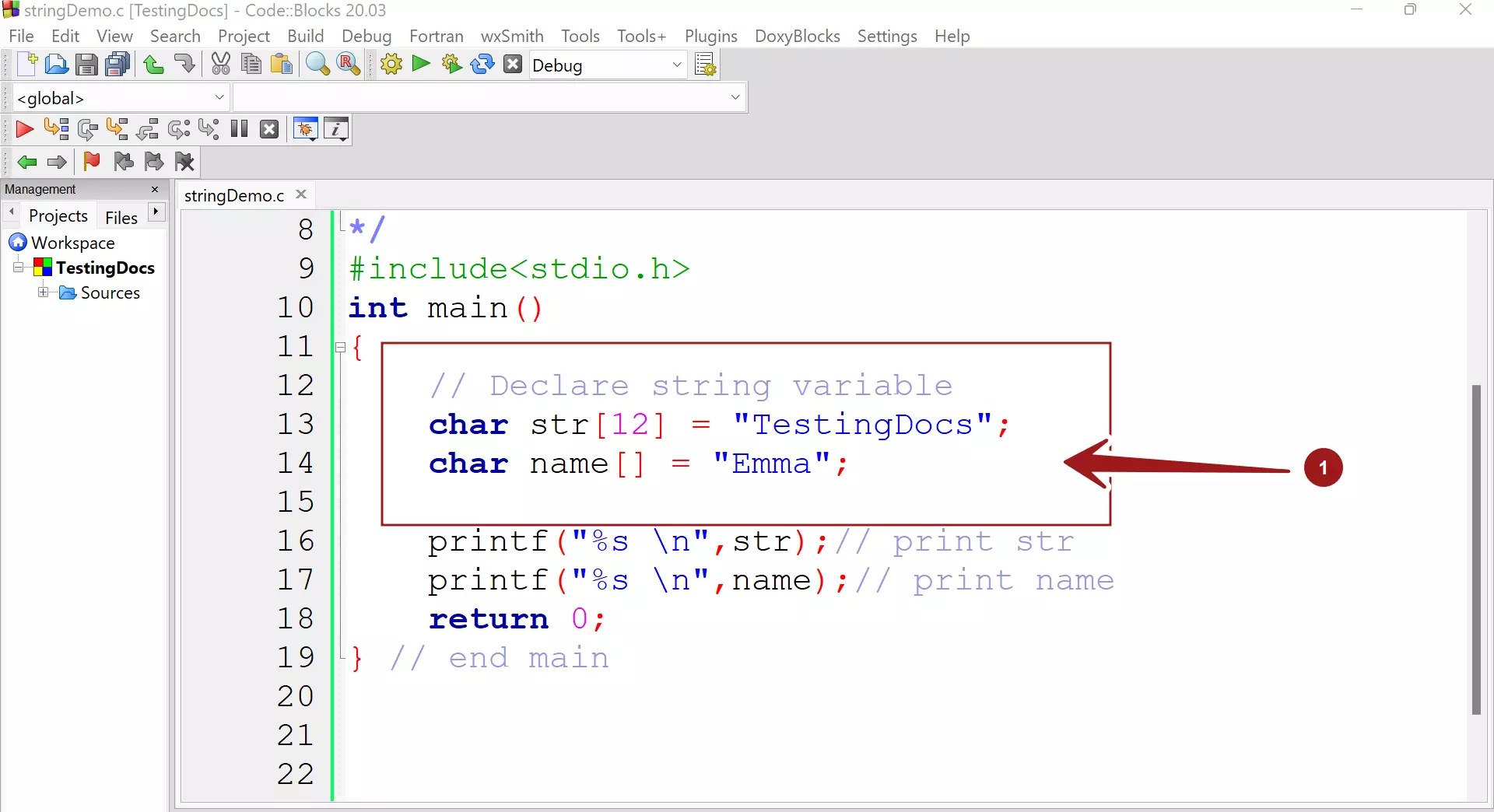Save all files via toolbar icon
The width and height of the screenshot is (1494, 812).
click(x=117, y=65)
